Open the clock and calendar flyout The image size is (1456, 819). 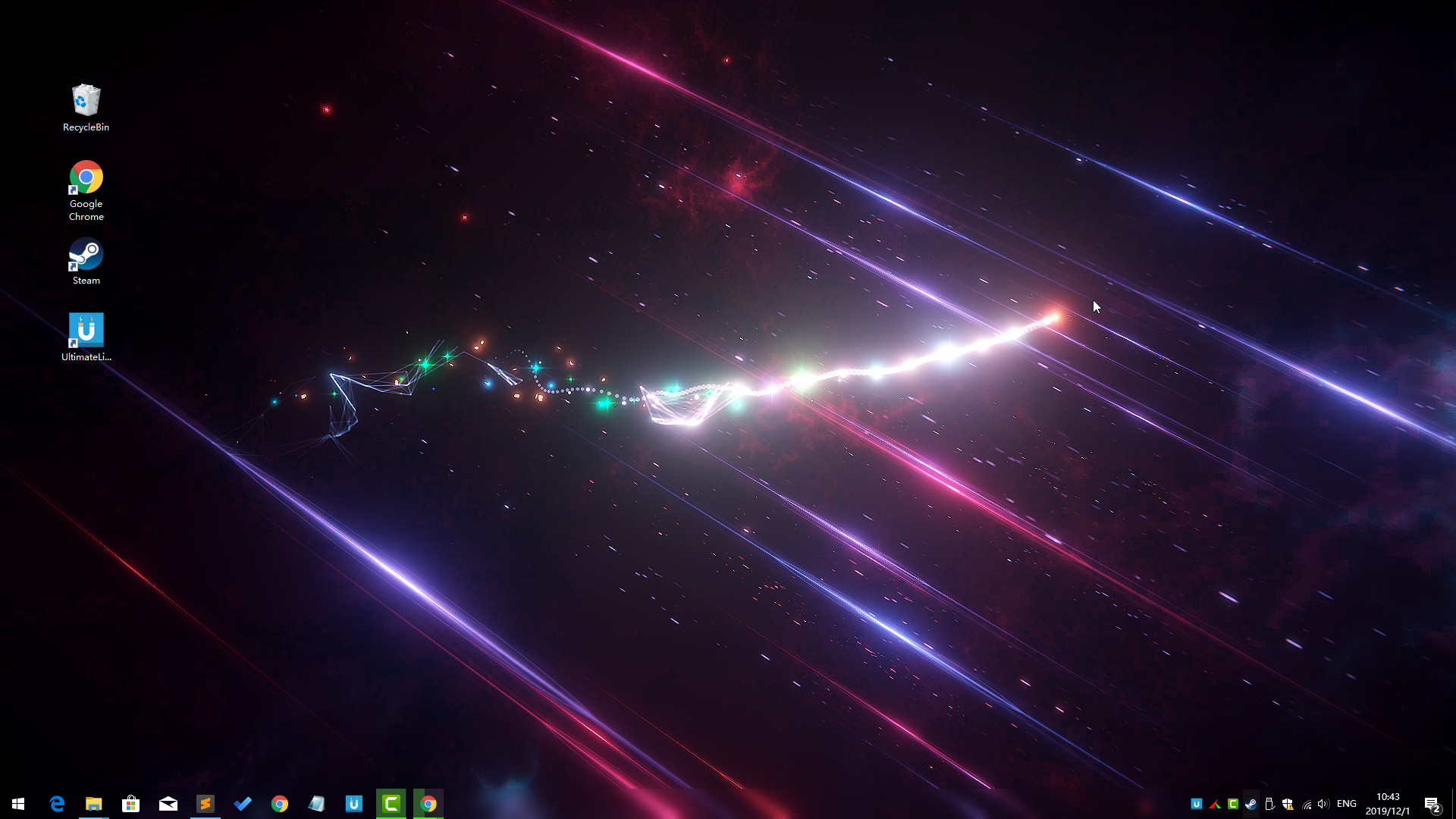(x=1388, y=804)
